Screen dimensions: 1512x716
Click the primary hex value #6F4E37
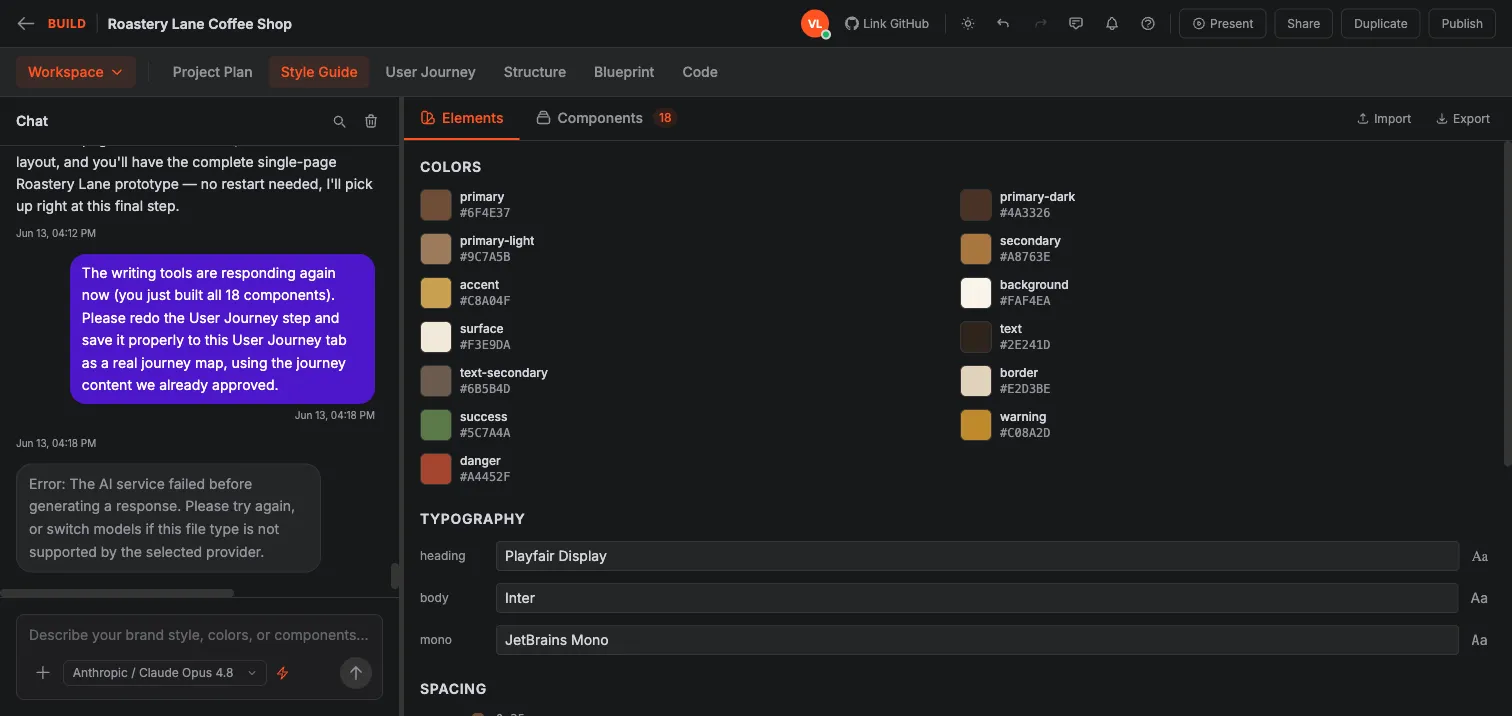(485, 213)
